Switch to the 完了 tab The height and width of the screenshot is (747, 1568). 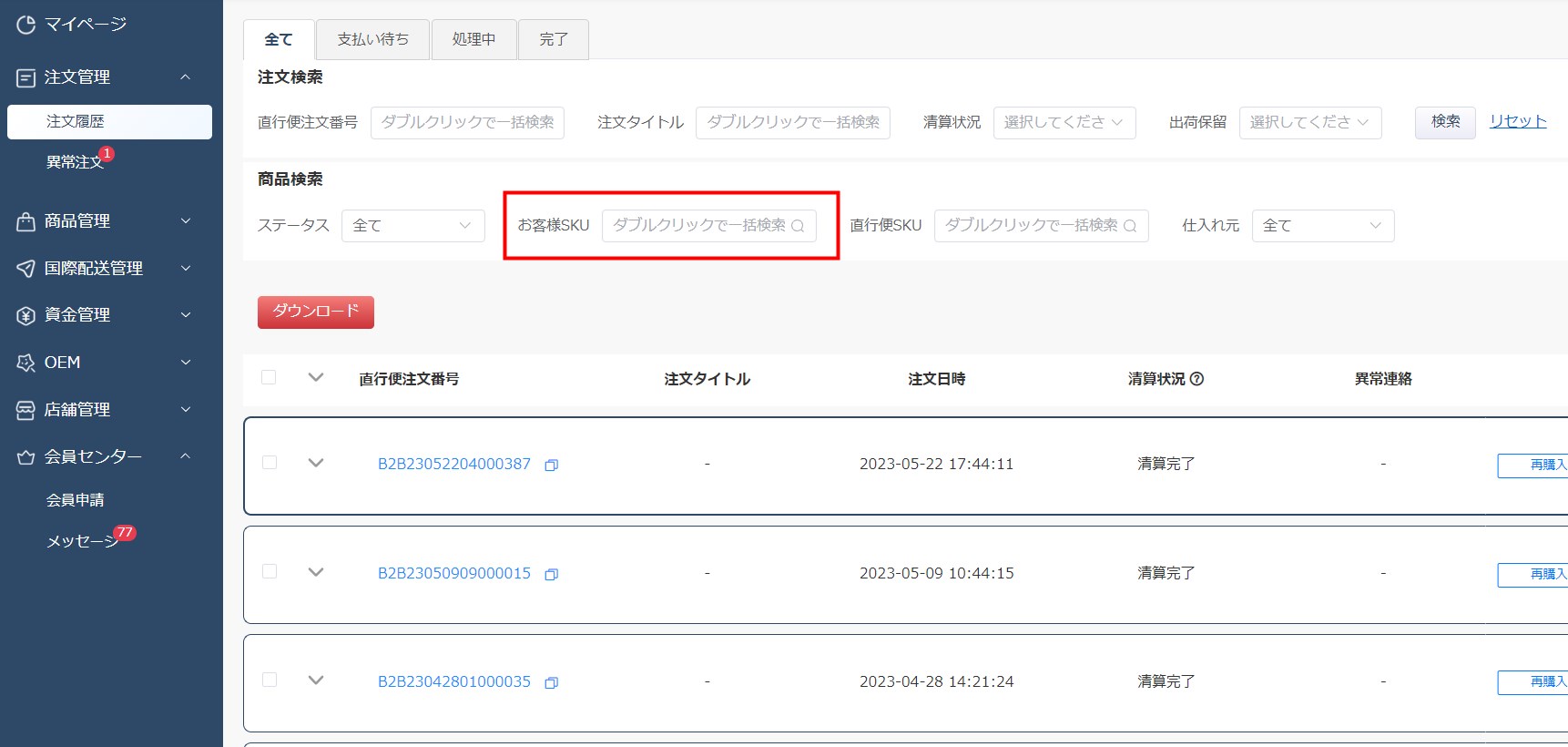click(x=553, y=40)
